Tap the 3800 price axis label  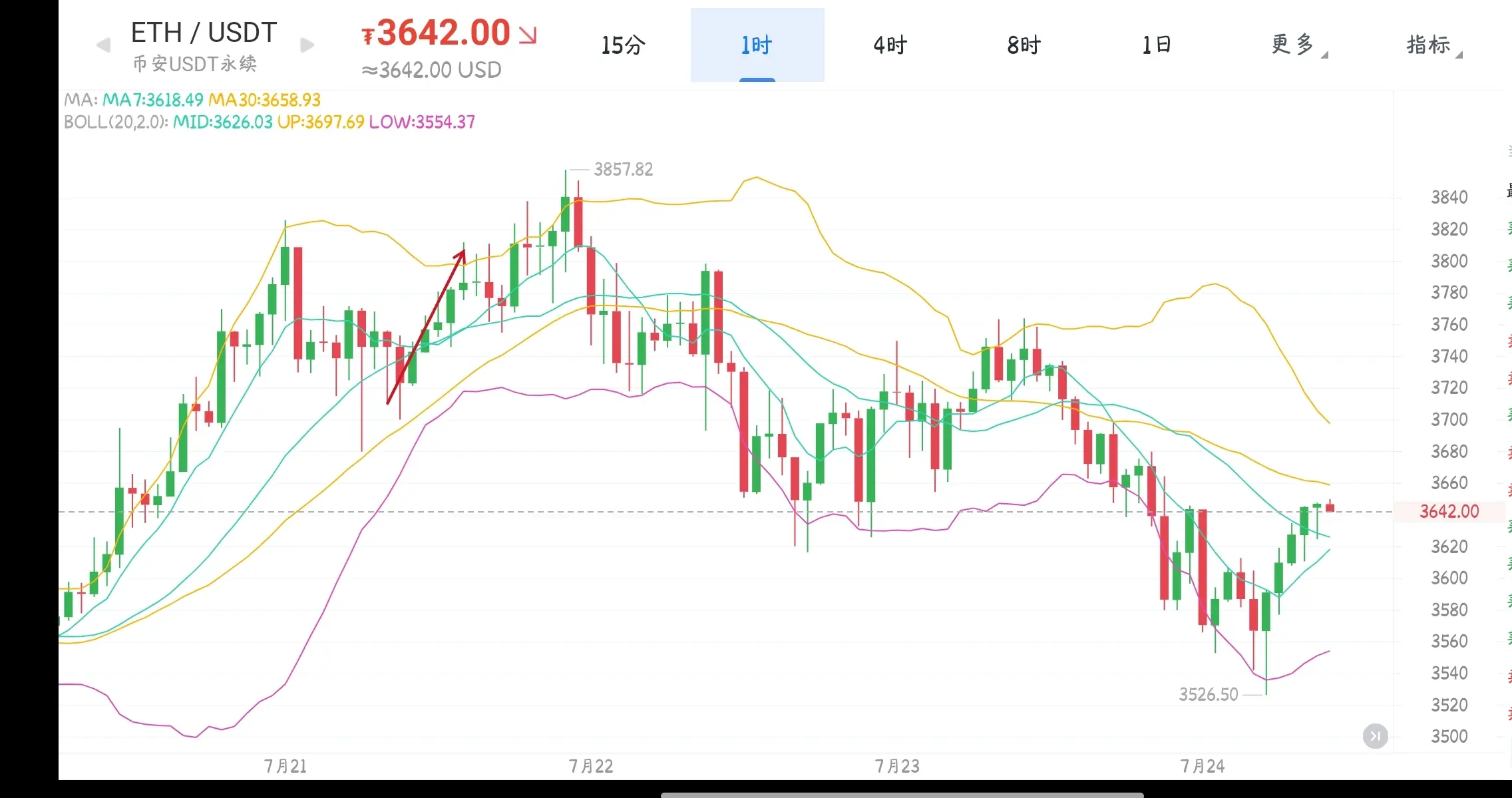1449,261
